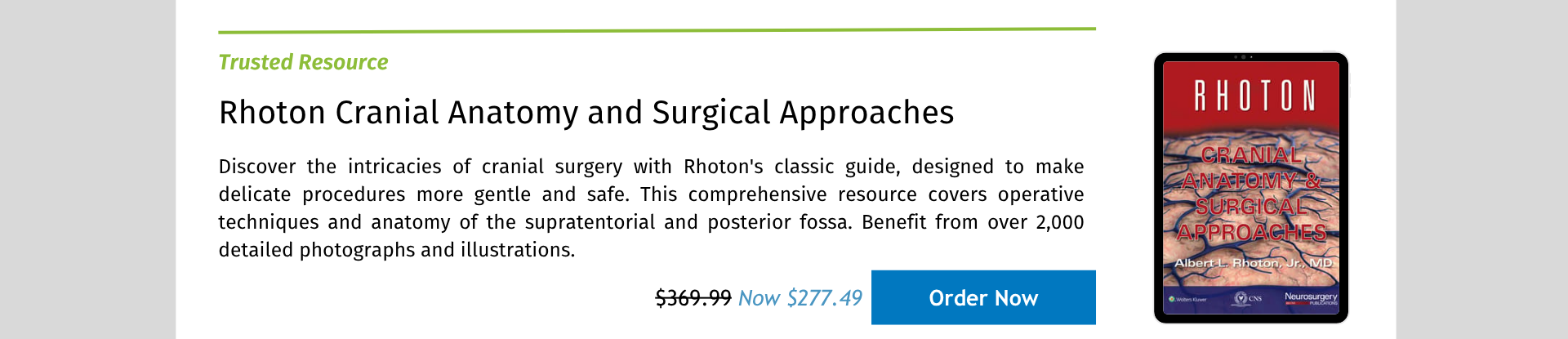The height and width of the screenshot is (339, 1568).
Task: Click the left gray page margin
Action: coord(87,169)
